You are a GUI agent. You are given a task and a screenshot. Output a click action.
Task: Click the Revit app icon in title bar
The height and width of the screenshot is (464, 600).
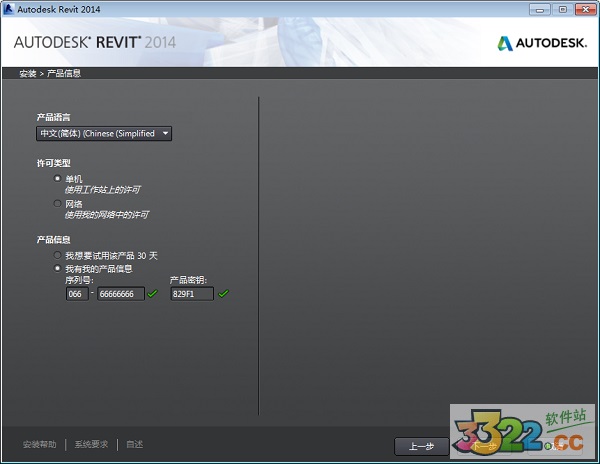point(9,9)
